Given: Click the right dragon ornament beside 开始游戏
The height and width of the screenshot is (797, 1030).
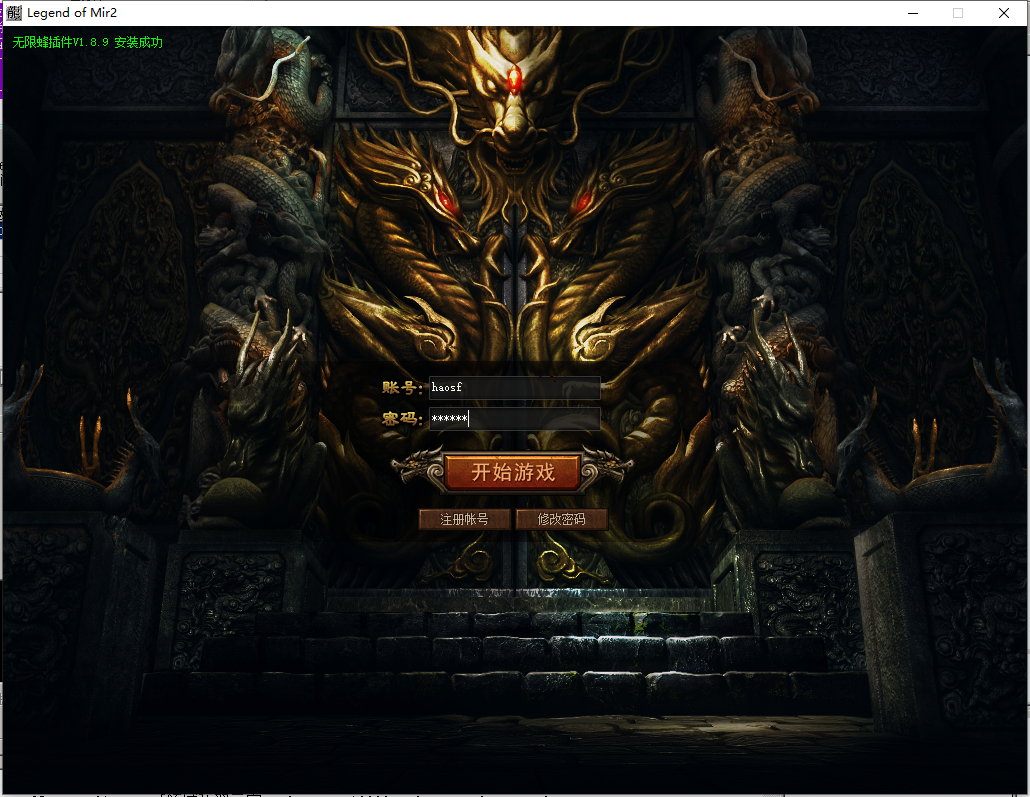Looking at the screenshot, I should tap(606, 468).
